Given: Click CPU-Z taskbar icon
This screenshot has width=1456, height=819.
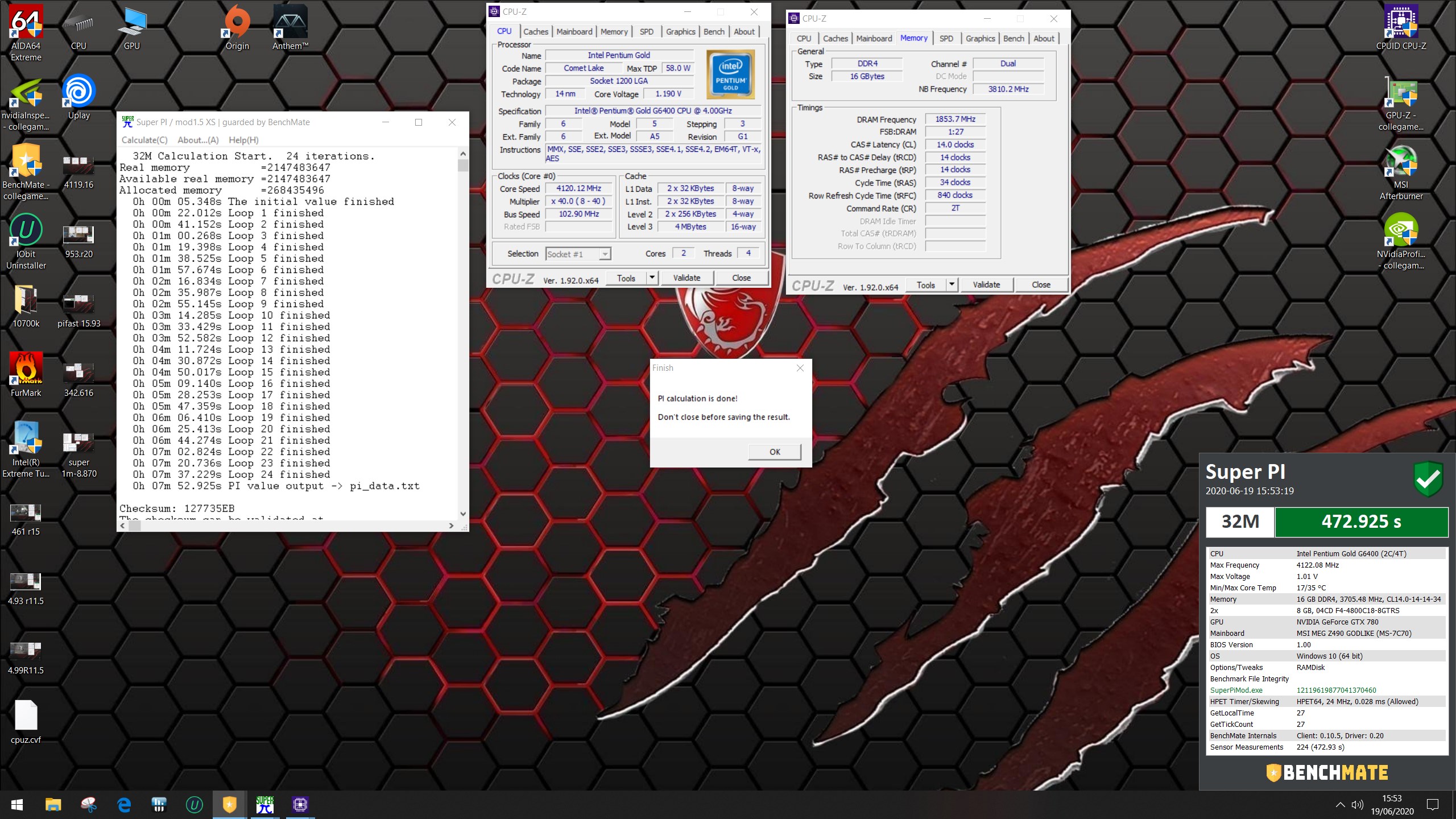Looking at the screenshot, I should point(300,805).
